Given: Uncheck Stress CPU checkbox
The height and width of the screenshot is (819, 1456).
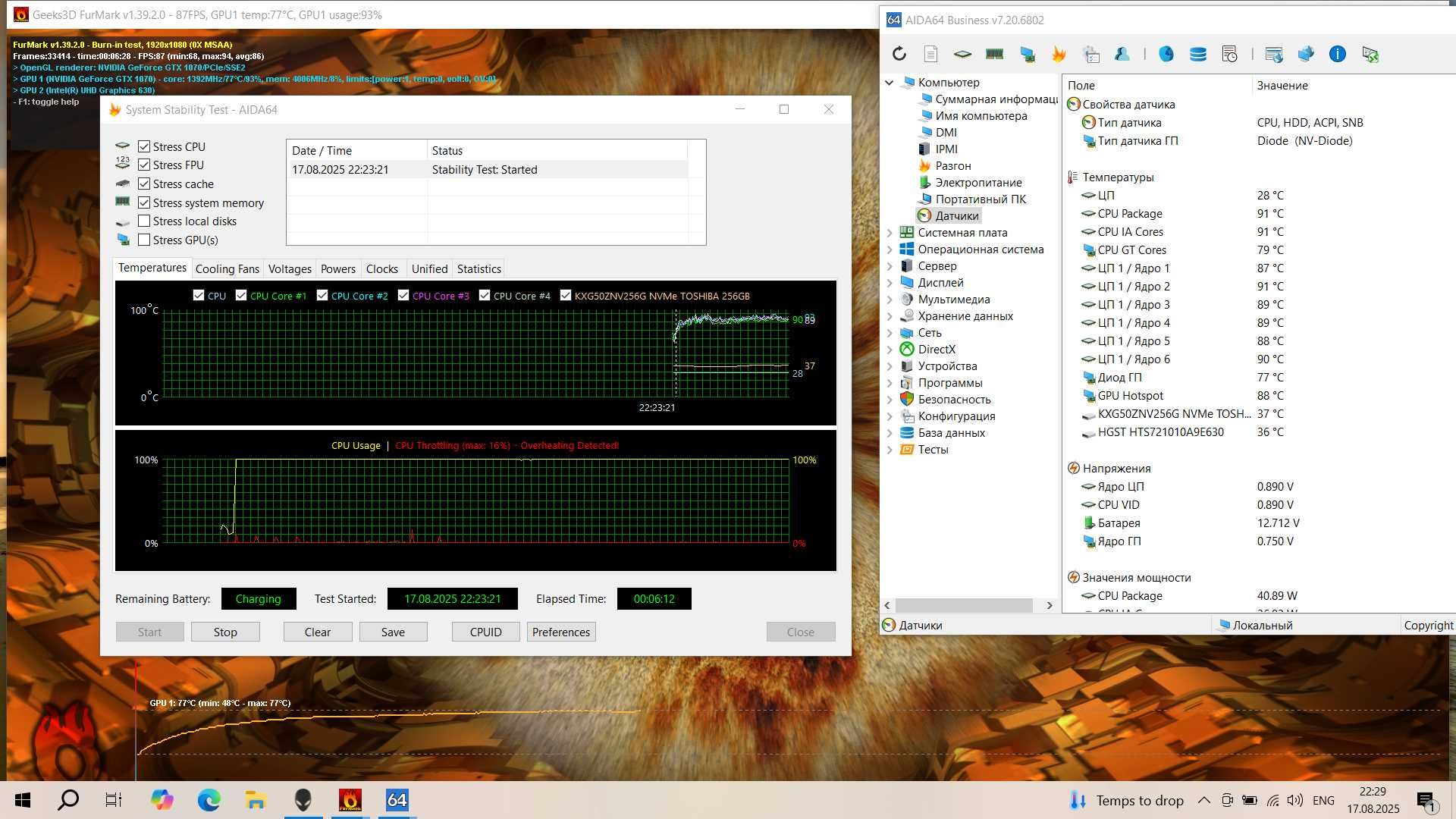Looking at the screenshot, I should [144, 146].
